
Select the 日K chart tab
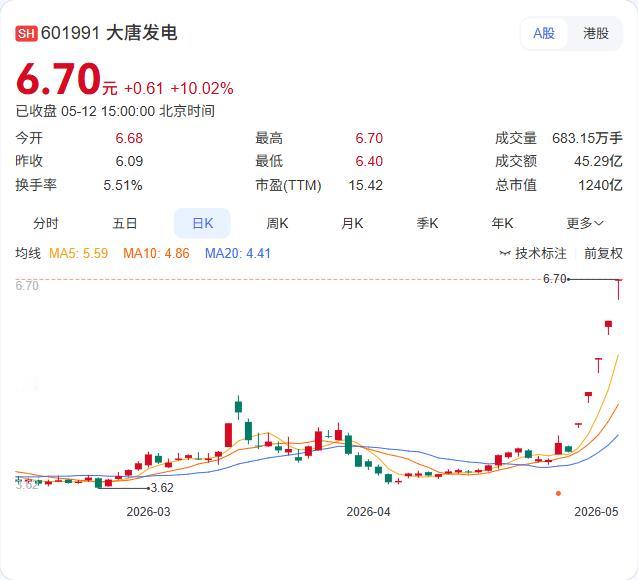coord(202,223)
